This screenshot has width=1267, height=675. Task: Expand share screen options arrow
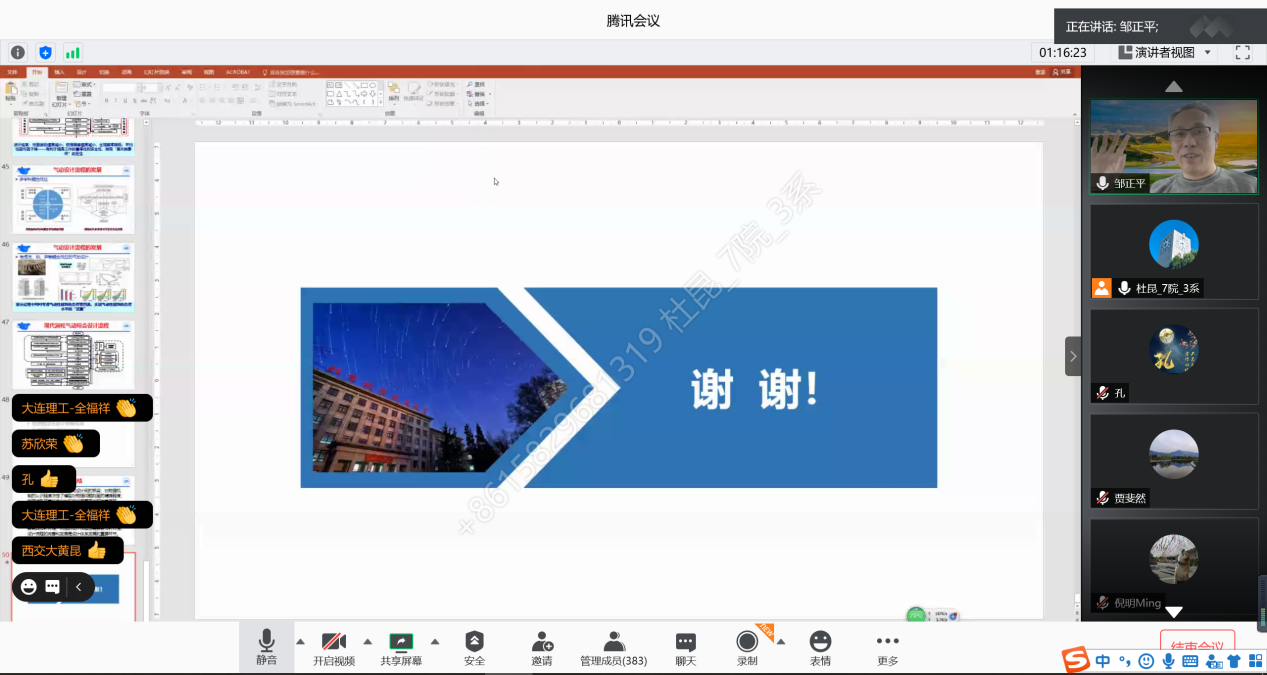[x=435, y=641]
